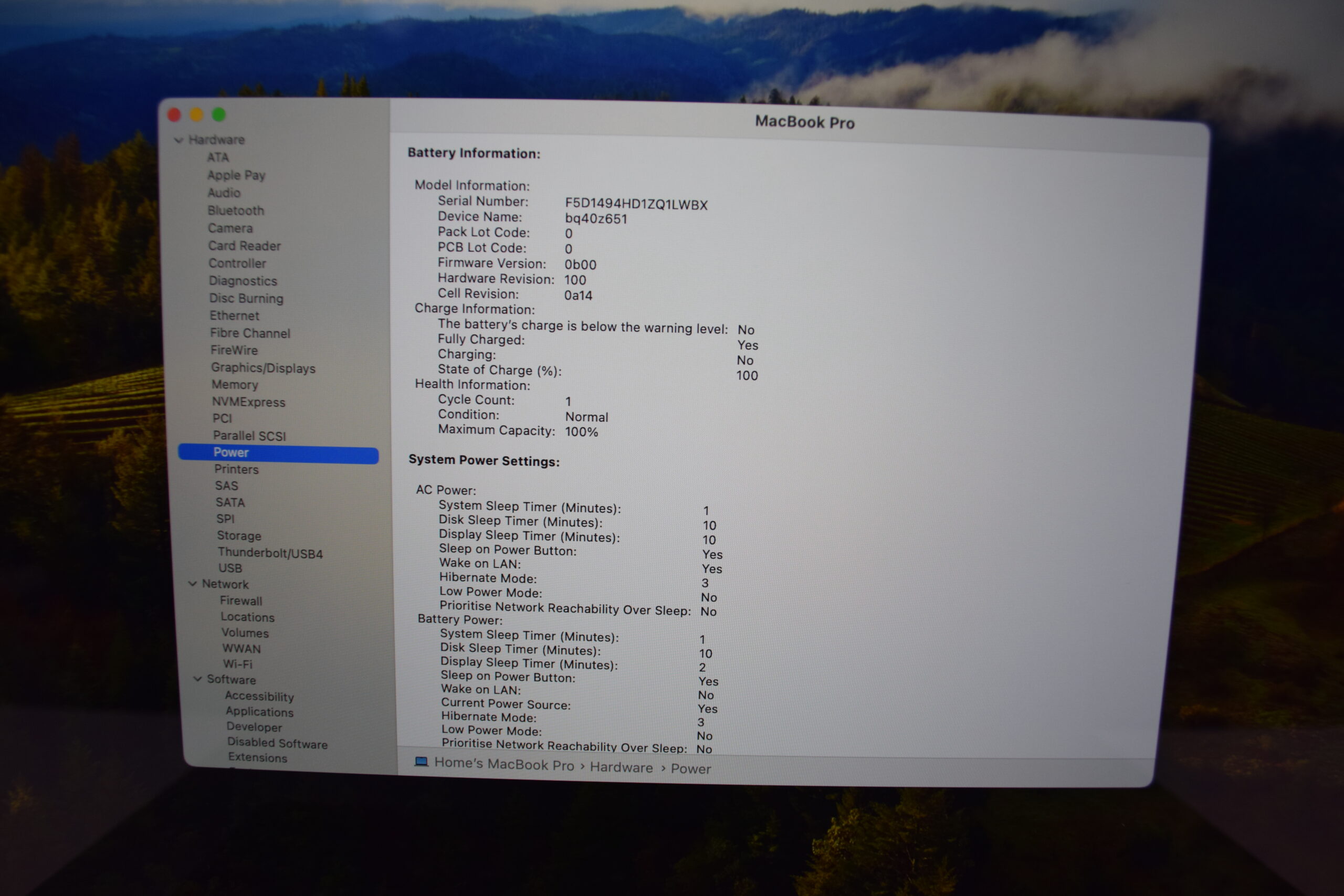Select Card Reader in the sidebar
The image size is (1344, 896).
click(x=245, y=246)
